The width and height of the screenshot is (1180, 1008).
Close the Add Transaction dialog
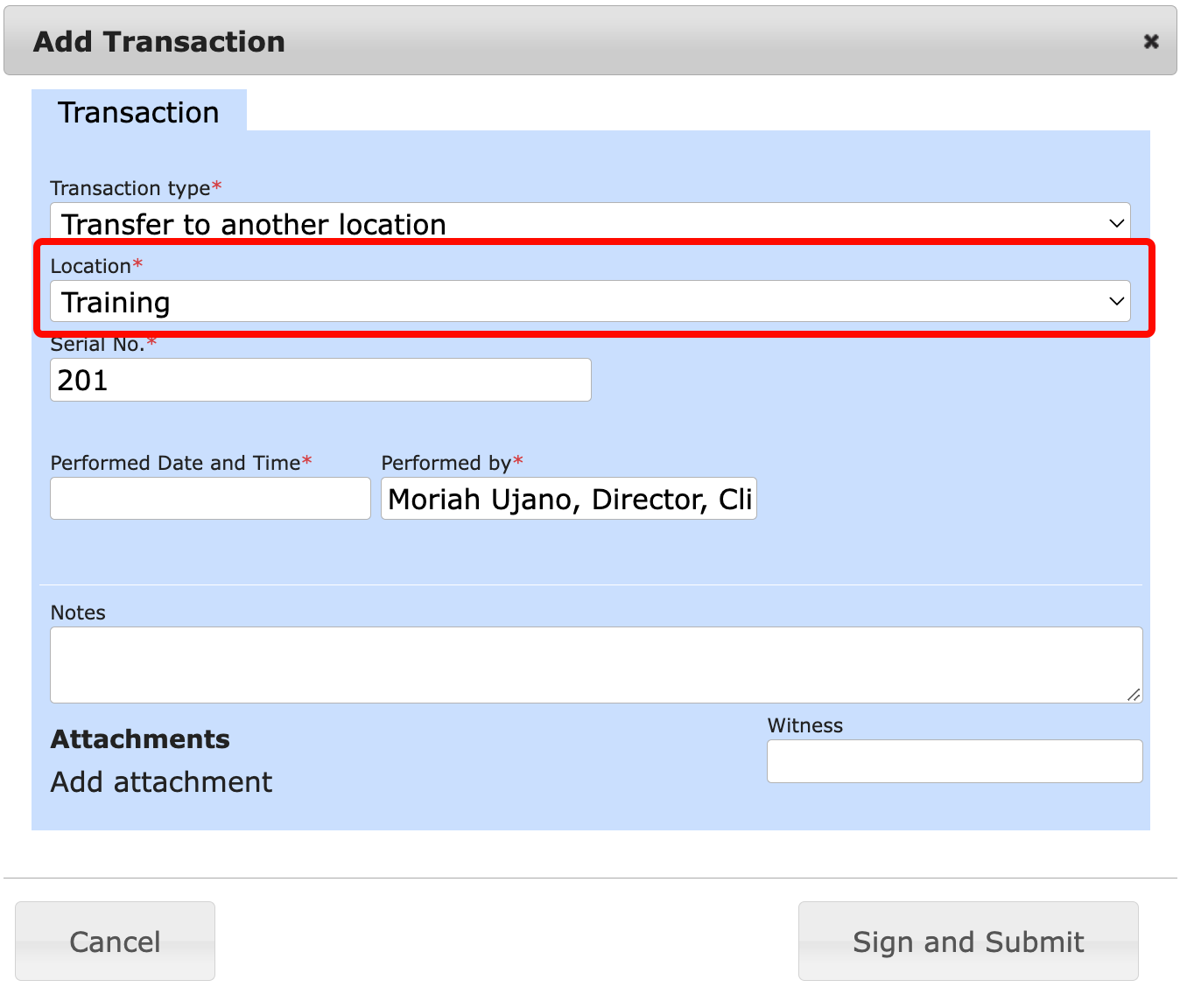[x=1151, y=41]
